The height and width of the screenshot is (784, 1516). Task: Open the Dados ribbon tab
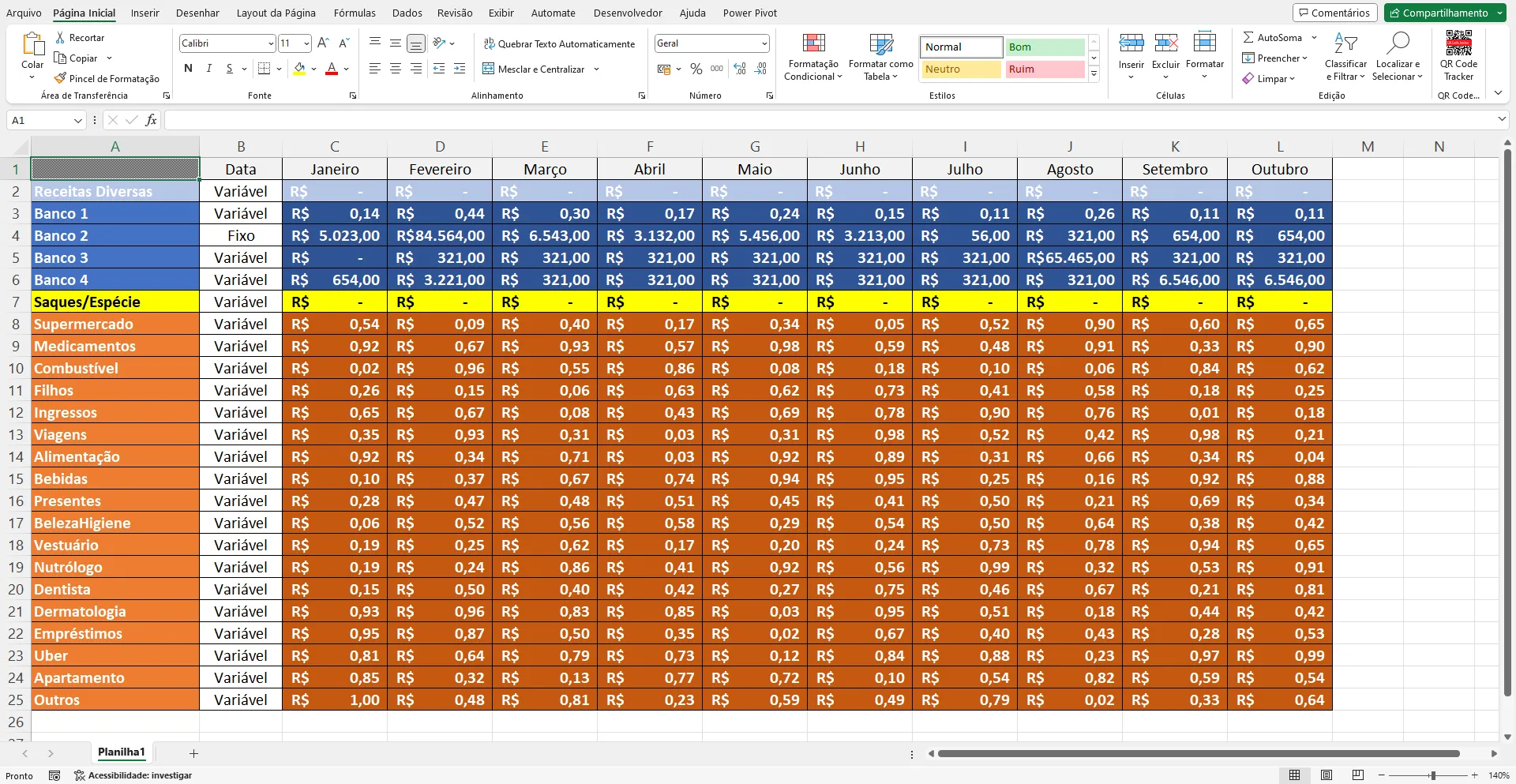[407, 13]
